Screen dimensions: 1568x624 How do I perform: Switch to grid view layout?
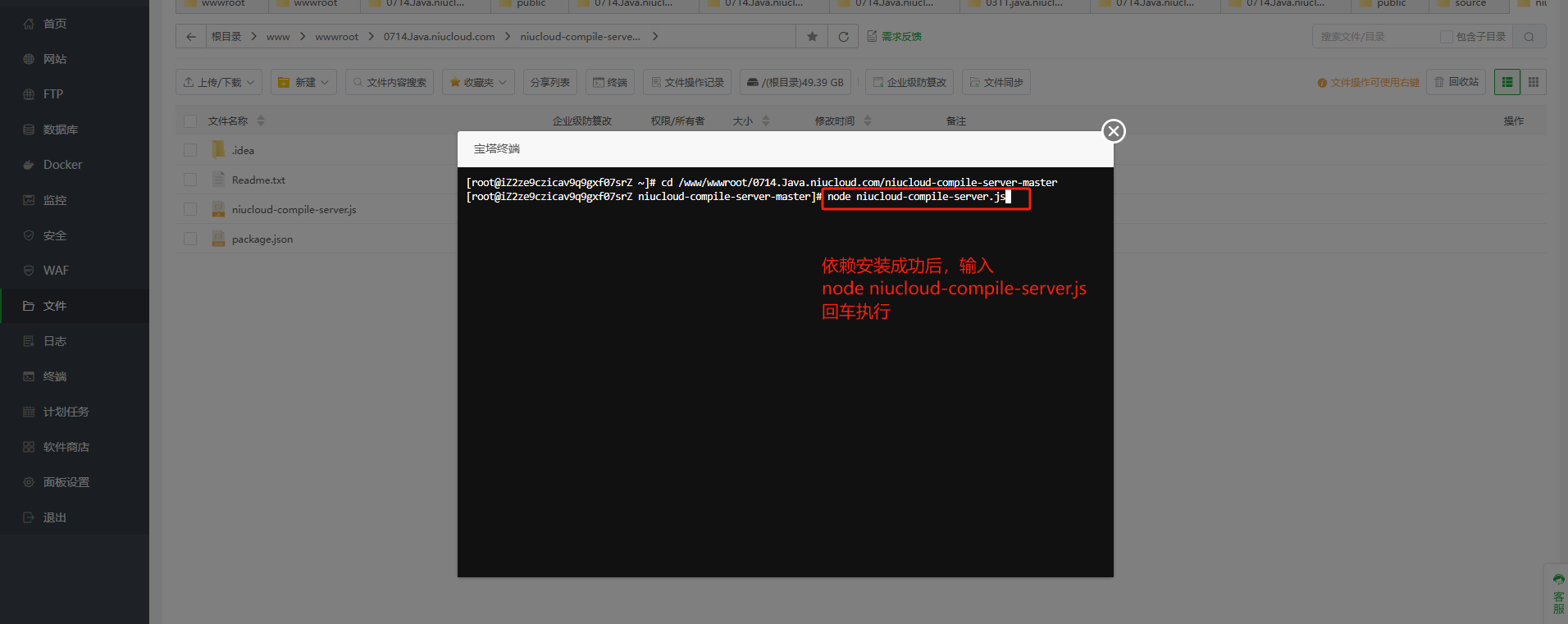pos(1533,82)
